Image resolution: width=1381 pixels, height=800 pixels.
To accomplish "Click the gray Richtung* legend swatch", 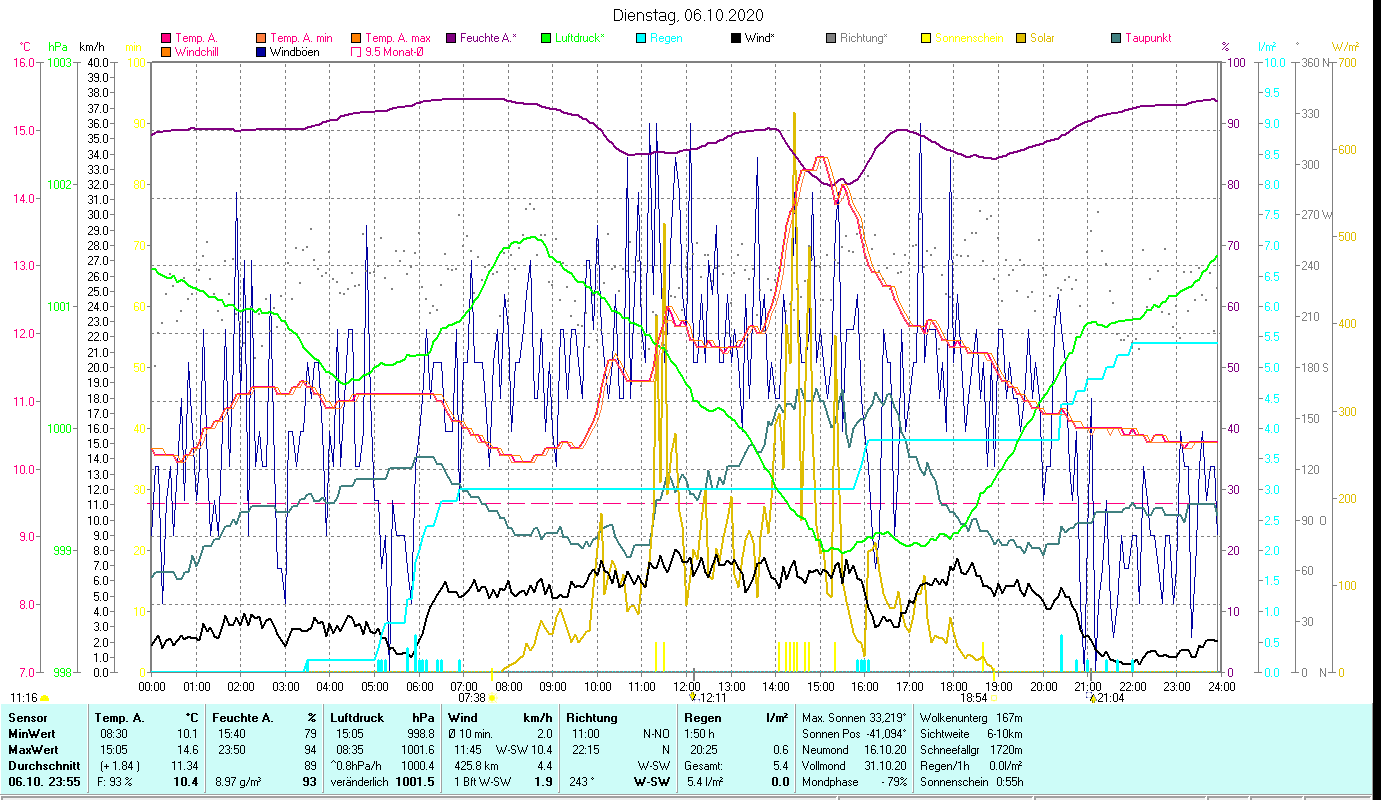I will pyautogui.click(x=831, y=38).
